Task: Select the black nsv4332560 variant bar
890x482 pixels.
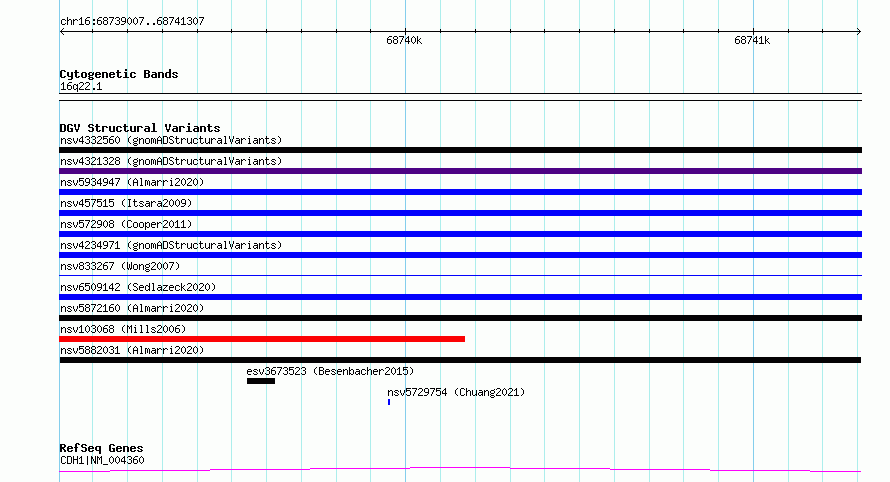Action: coord(460,150)
